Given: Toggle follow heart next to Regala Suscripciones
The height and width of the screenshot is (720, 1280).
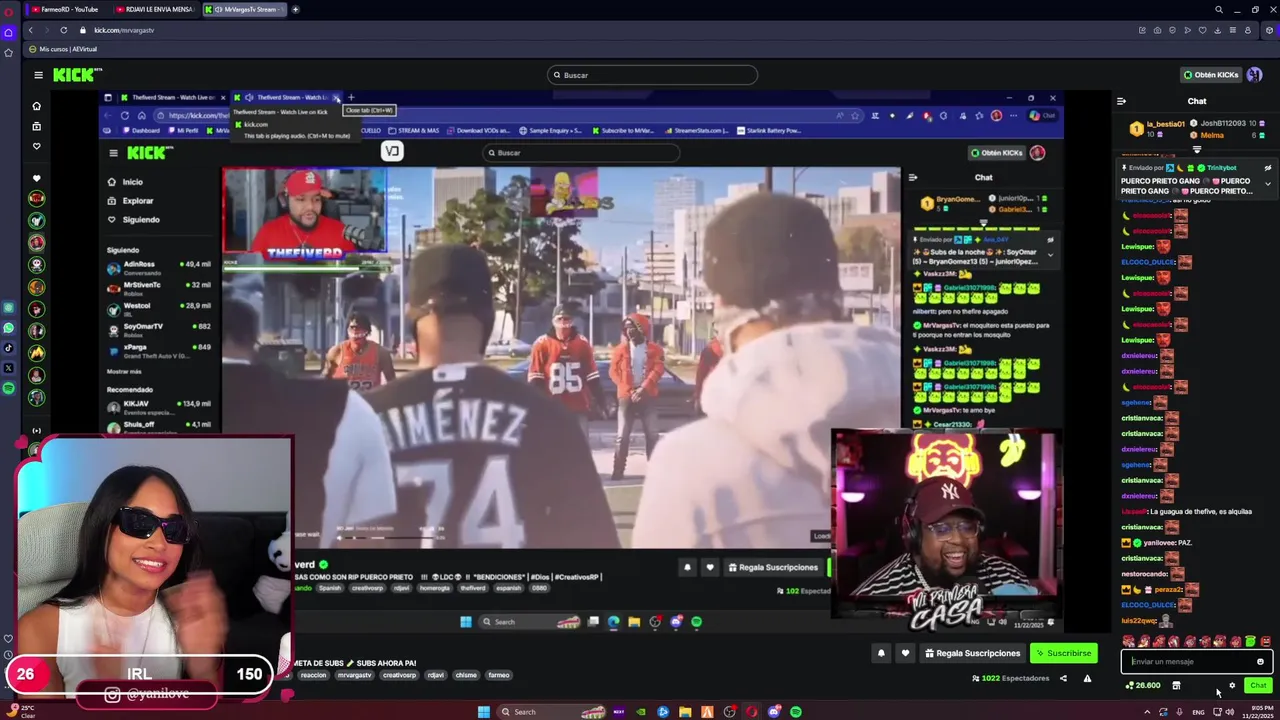Looking at the screenshot, I should [x=905, y=653].
